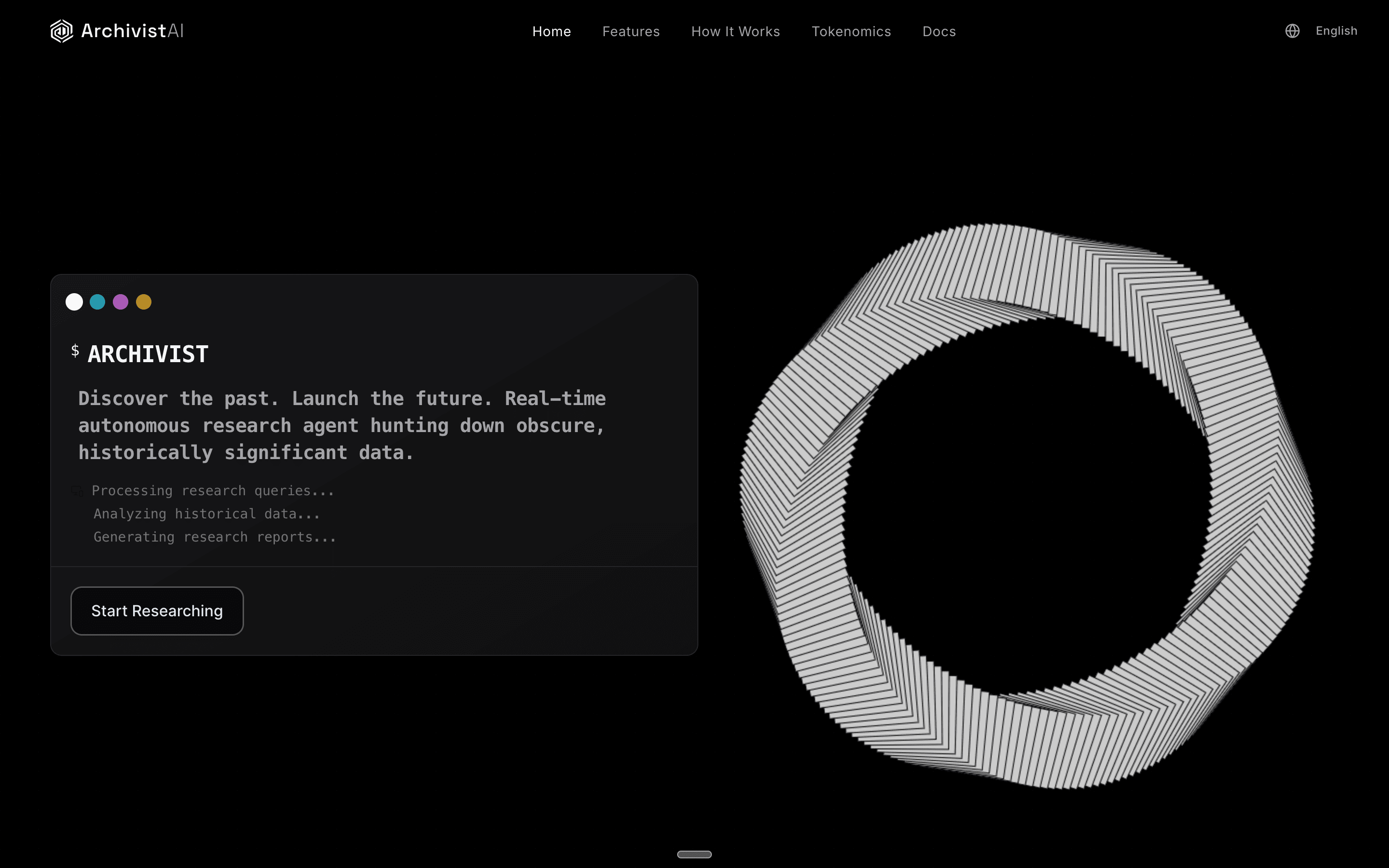This screenshot has width=1389, height=868.
Task: Open the Tokenomics section link
Action: point(851,31)
